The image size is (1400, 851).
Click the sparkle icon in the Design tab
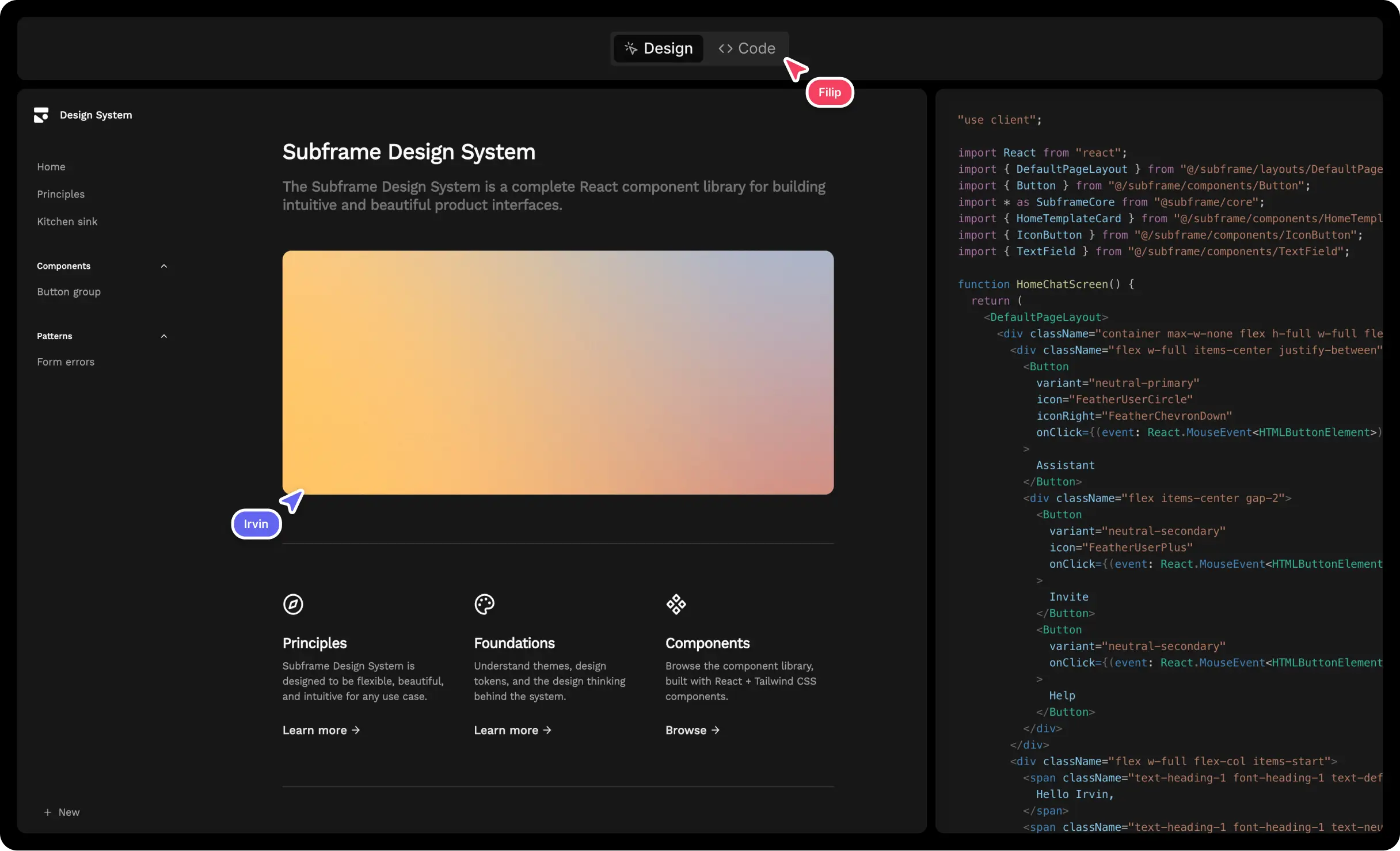click(631, 48)
